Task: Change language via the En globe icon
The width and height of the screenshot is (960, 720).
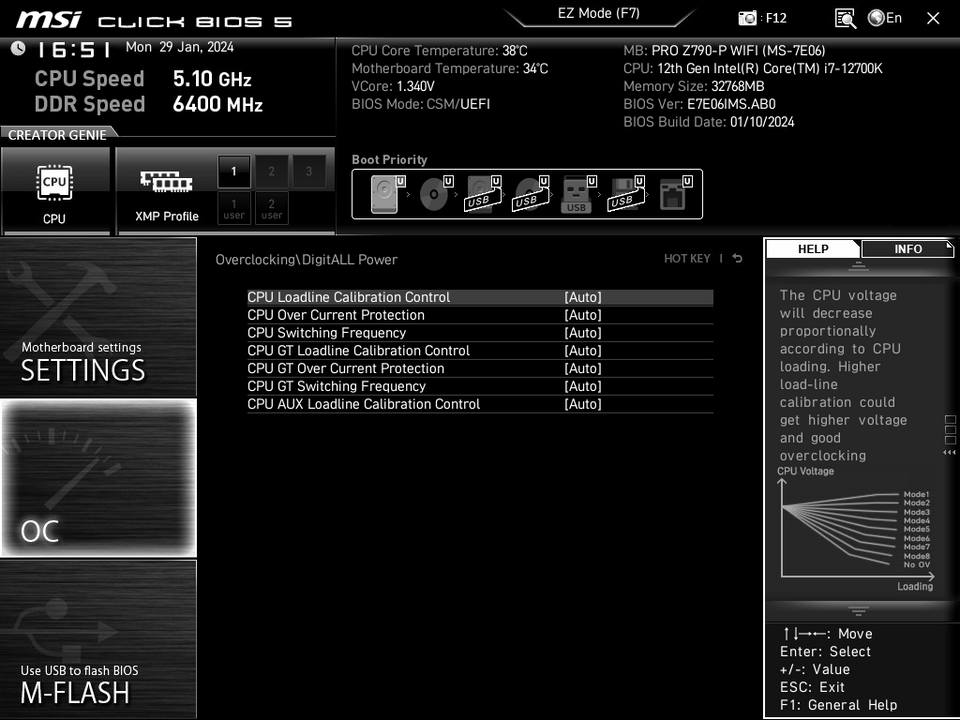Action: point(885,18)
